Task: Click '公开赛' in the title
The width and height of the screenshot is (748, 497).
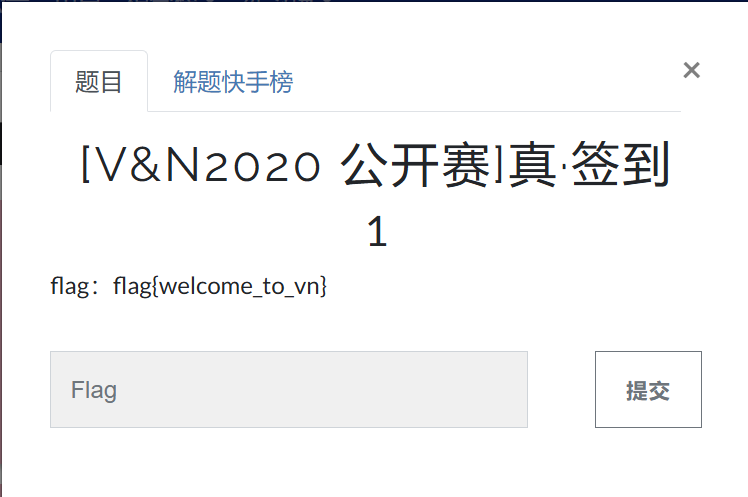Action: 415,165
